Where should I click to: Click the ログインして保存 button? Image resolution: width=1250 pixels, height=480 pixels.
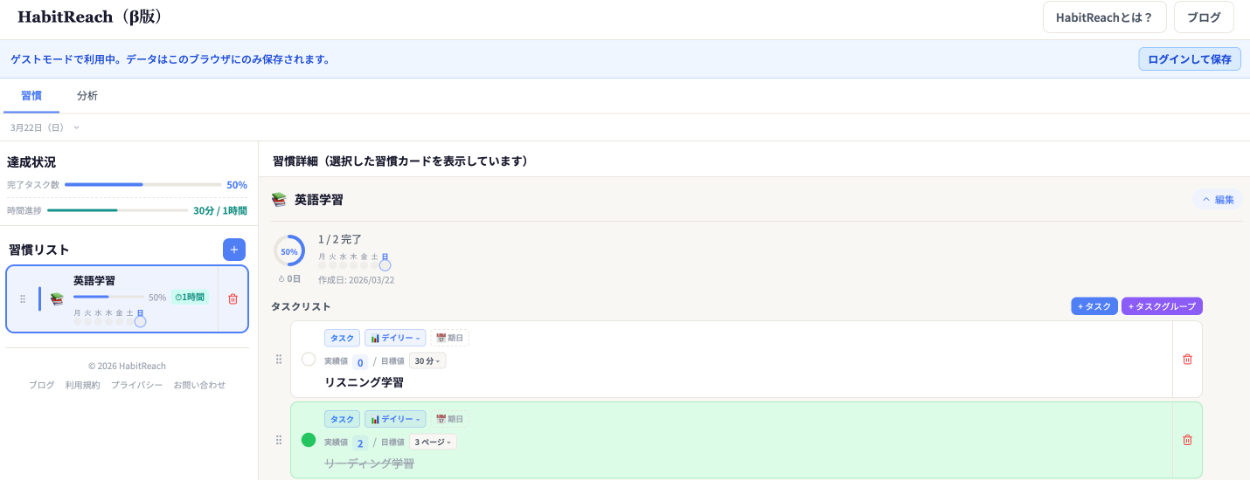pyautogui.click(x=1189, y=59)
